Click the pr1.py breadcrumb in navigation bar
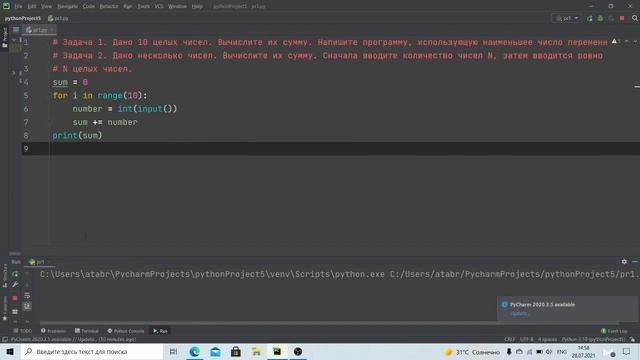640x360 pixels. 58,18
